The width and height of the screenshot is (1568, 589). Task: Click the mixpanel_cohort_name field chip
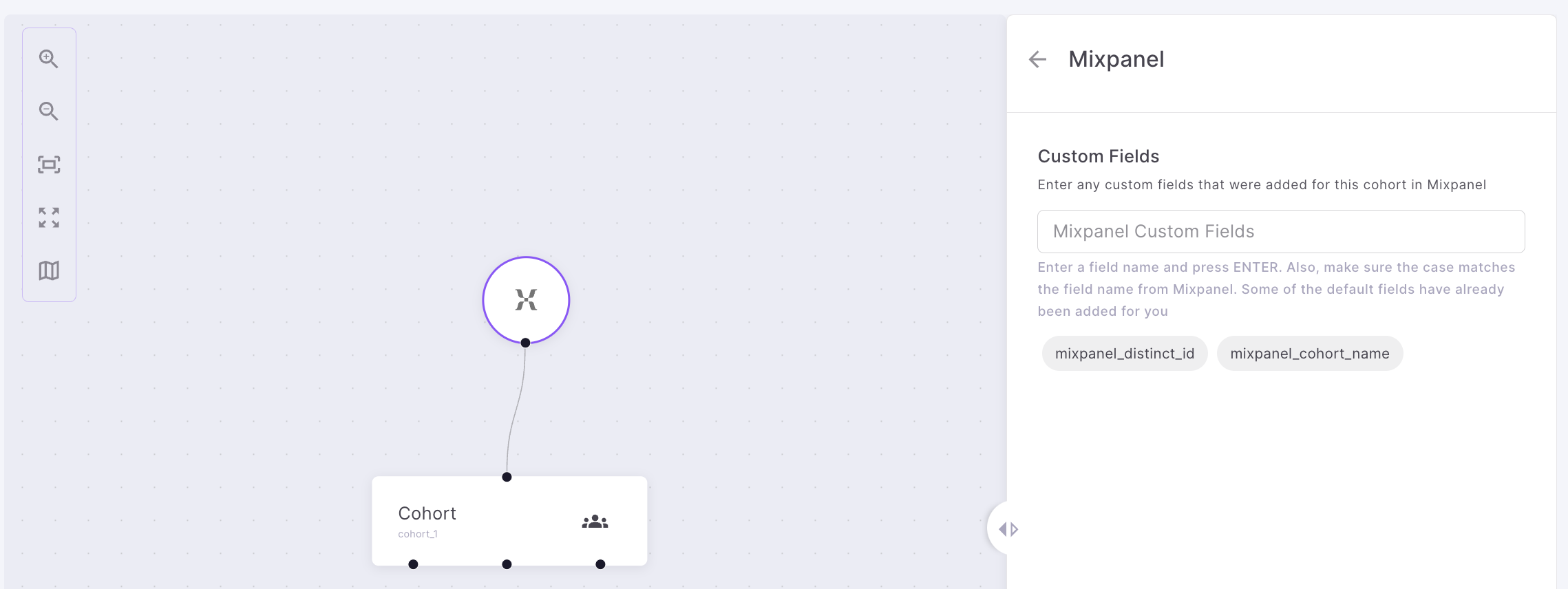(1309, 354)
